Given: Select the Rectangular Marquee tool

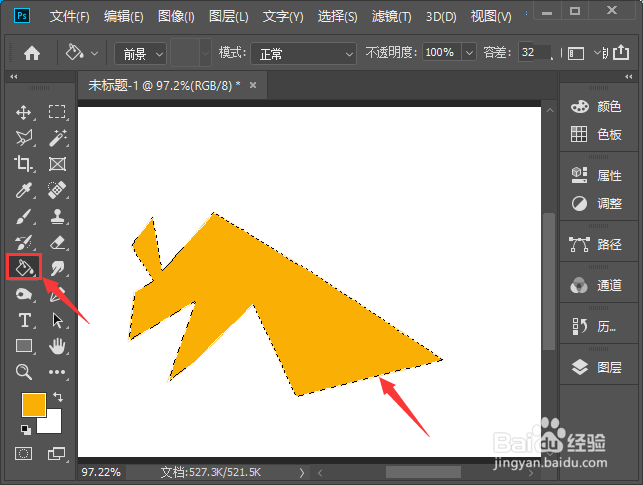Looking at the screenshot, I should tap(57, 112).
